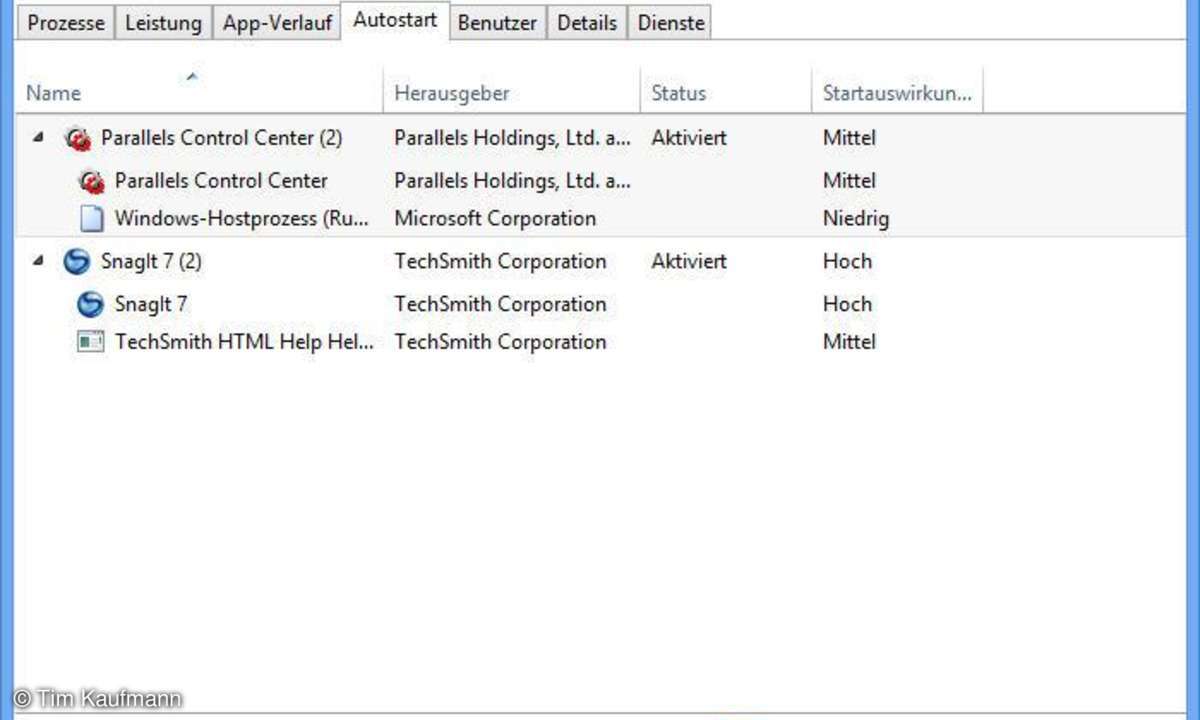Screen dimensions: 1200x720
Task: Select the child SnagIt 7 entry
Action: click(x=600, y=304)
